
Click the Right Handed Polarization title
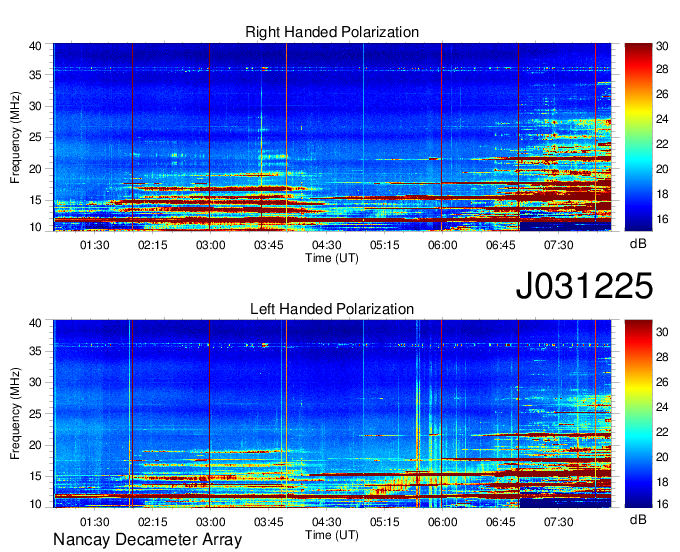tap(332, 32)
